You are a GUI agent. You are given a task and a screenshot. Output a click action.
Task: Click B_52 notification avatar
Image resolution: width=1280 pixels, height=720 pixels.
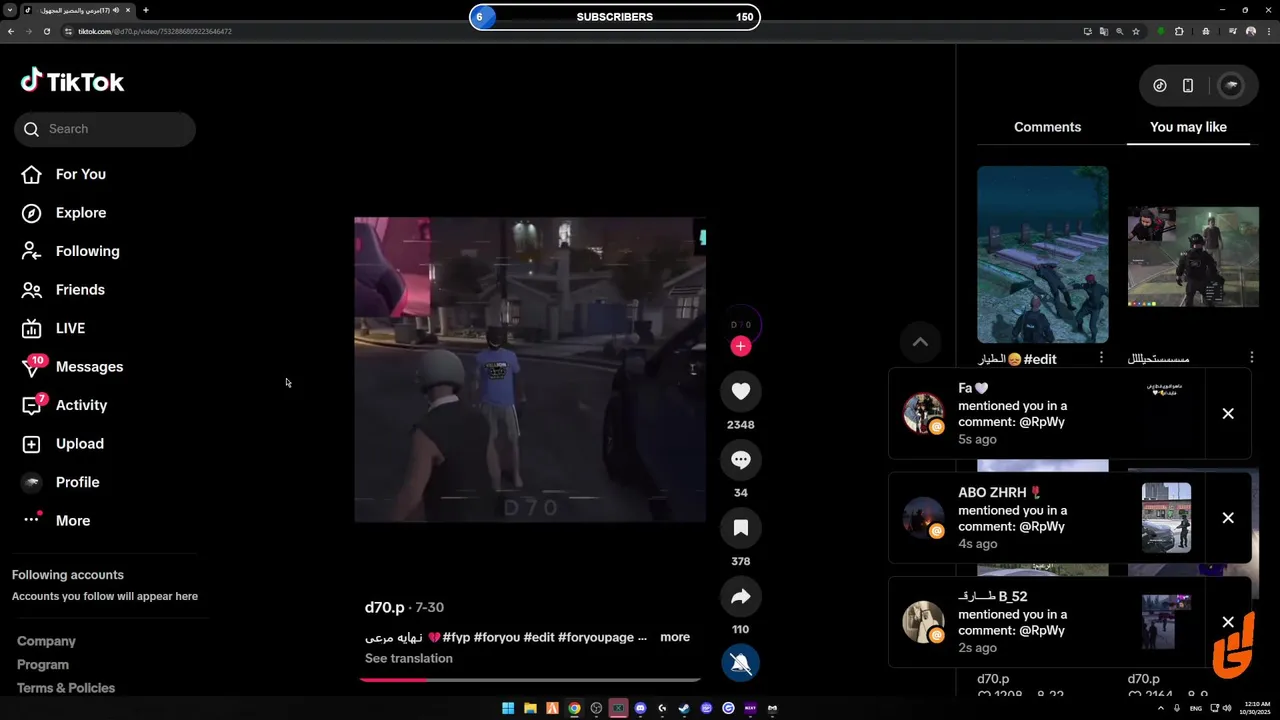tap(922, 622)
